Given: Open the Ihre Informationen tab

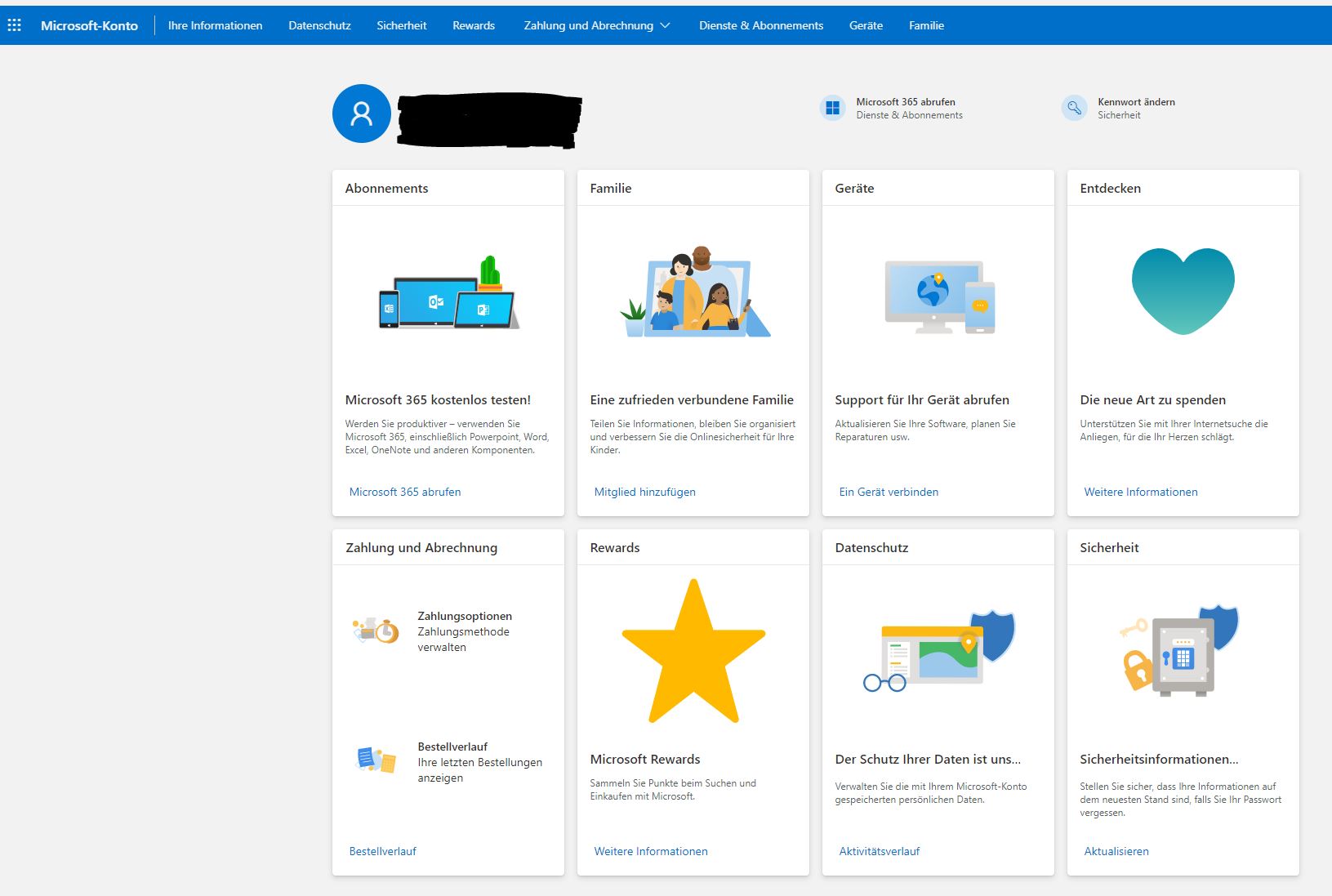Looking at the screenshot, I should coord(216,25).
